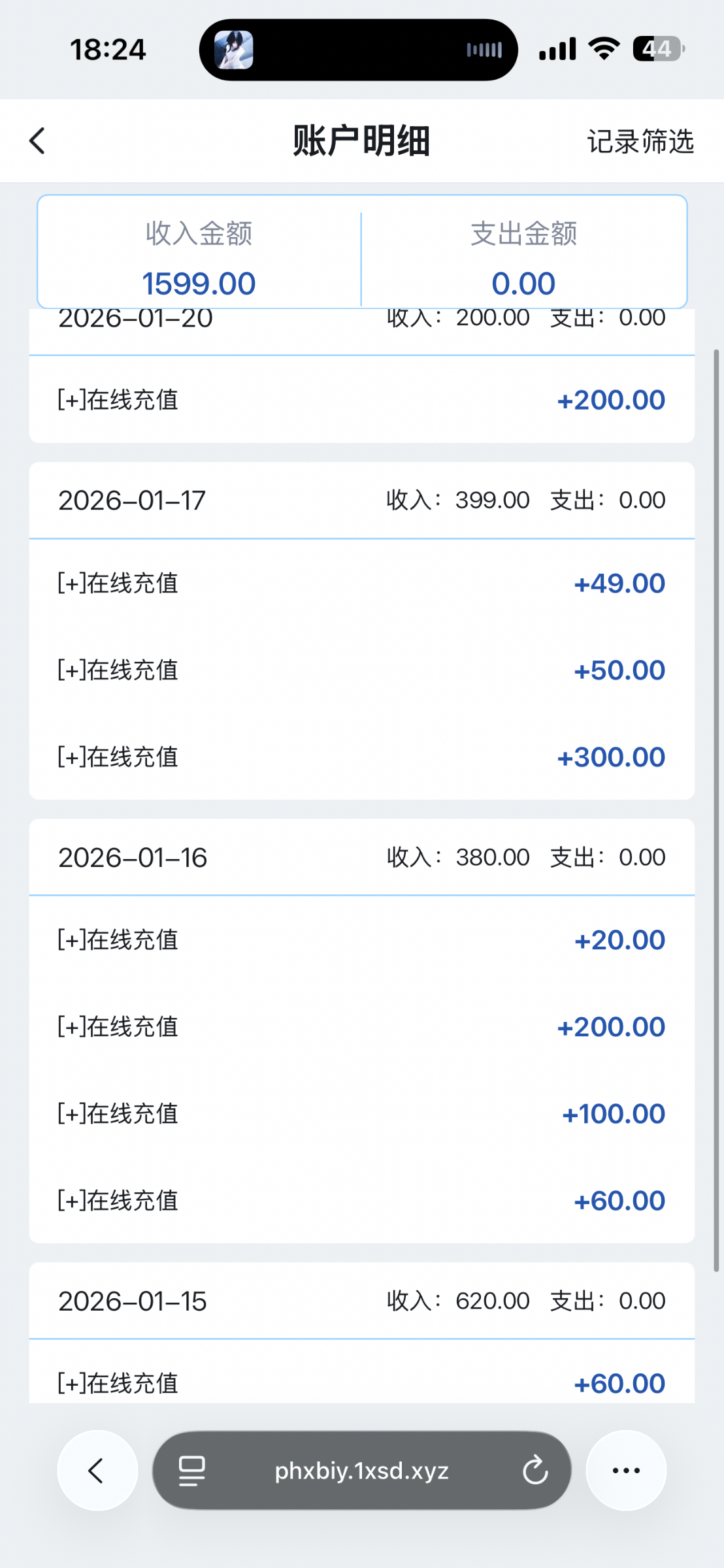Open the +100.00 在线充值 record
724x1568 pixels.
pos(361,1113)
